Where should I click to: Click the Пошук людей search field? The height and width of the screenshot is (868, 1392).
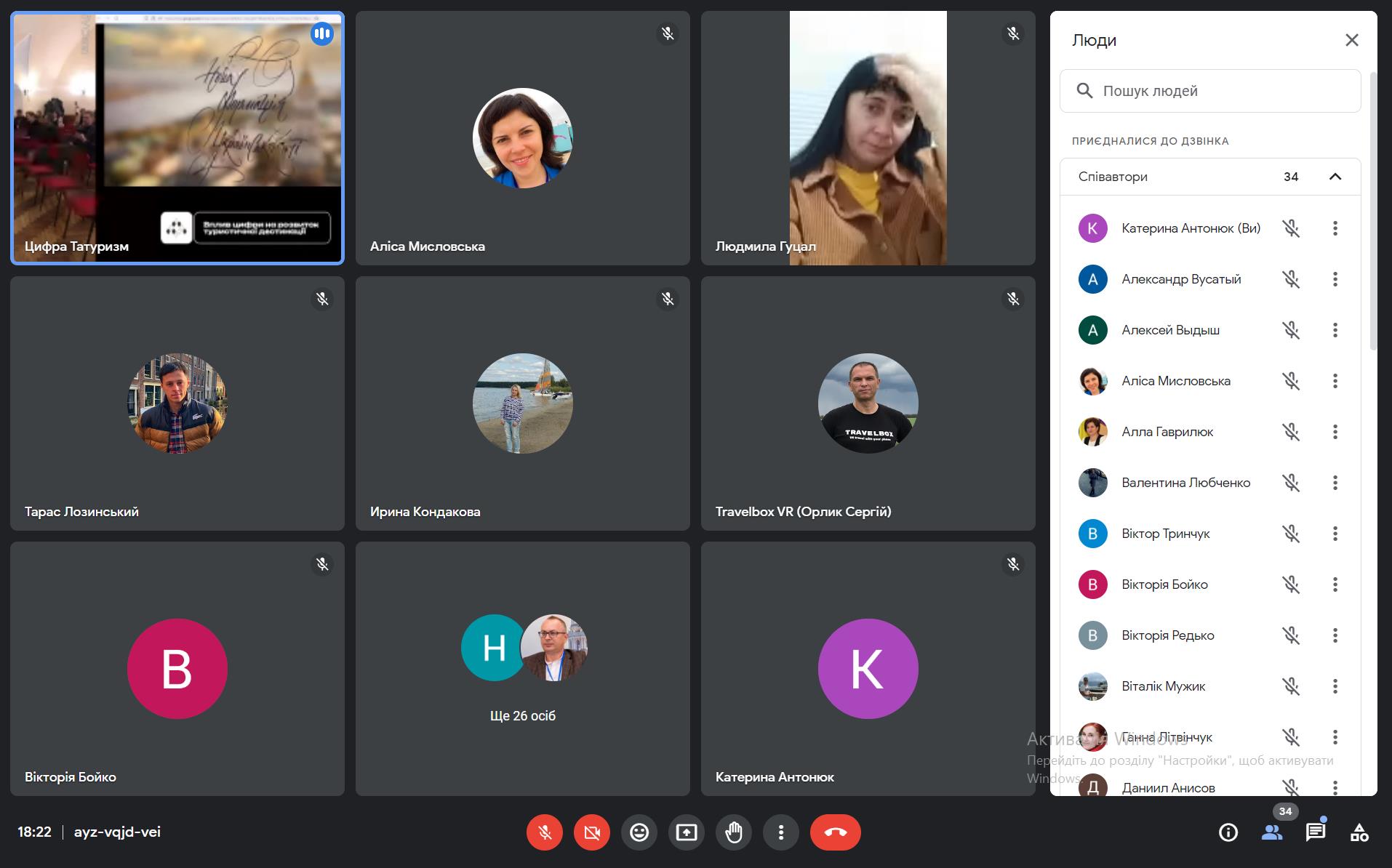(x=1222, y=91)
